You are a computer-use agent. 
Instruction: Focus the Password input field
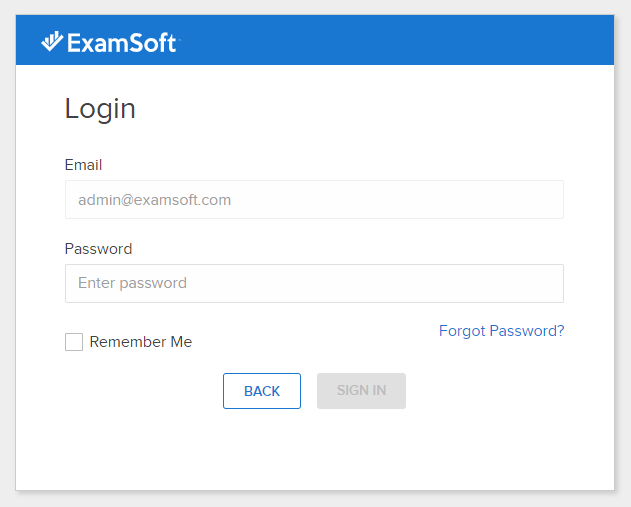tap(314, 283)
